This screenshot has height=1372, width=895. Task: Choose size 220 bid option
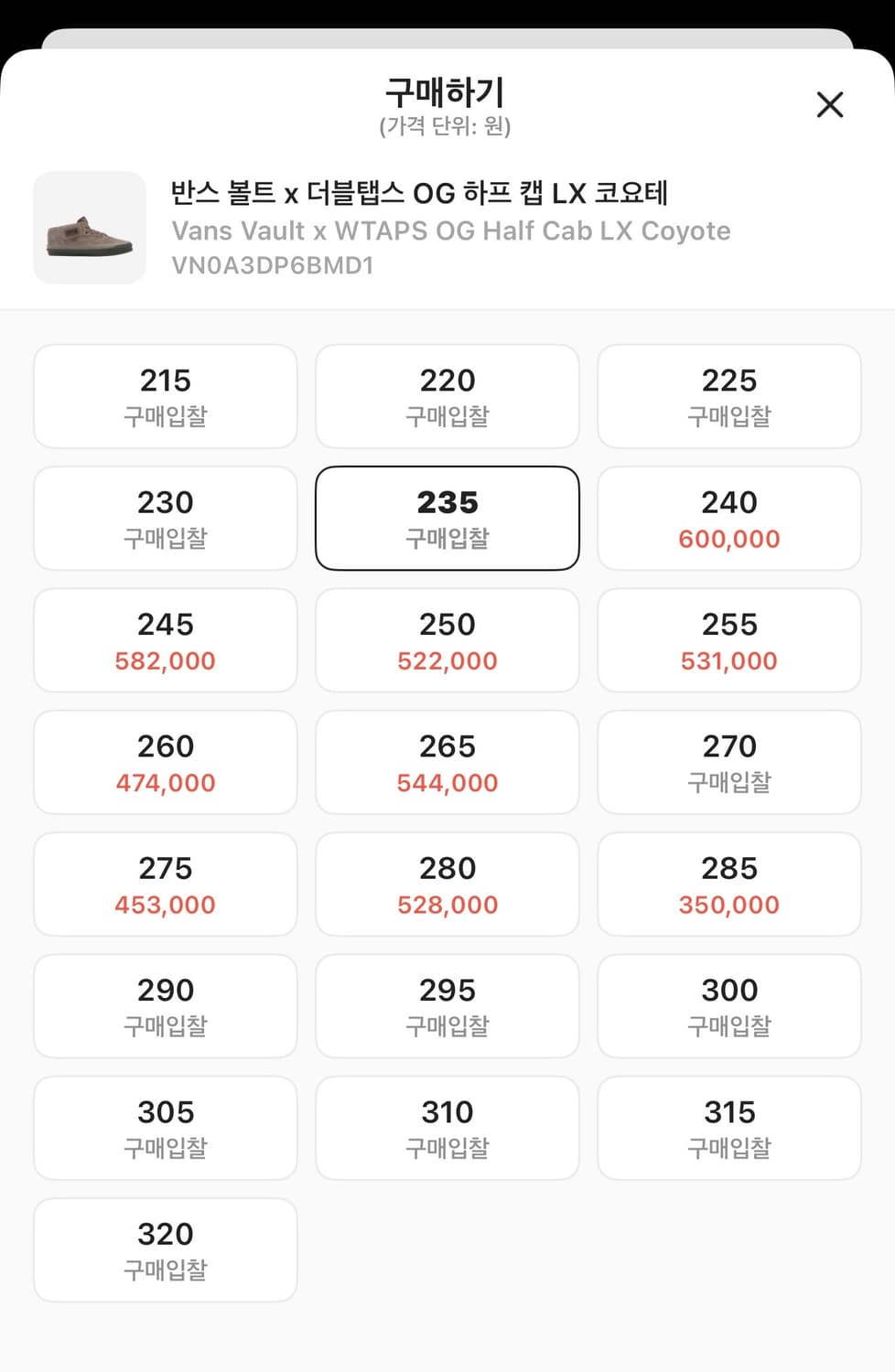pos(447,397)
